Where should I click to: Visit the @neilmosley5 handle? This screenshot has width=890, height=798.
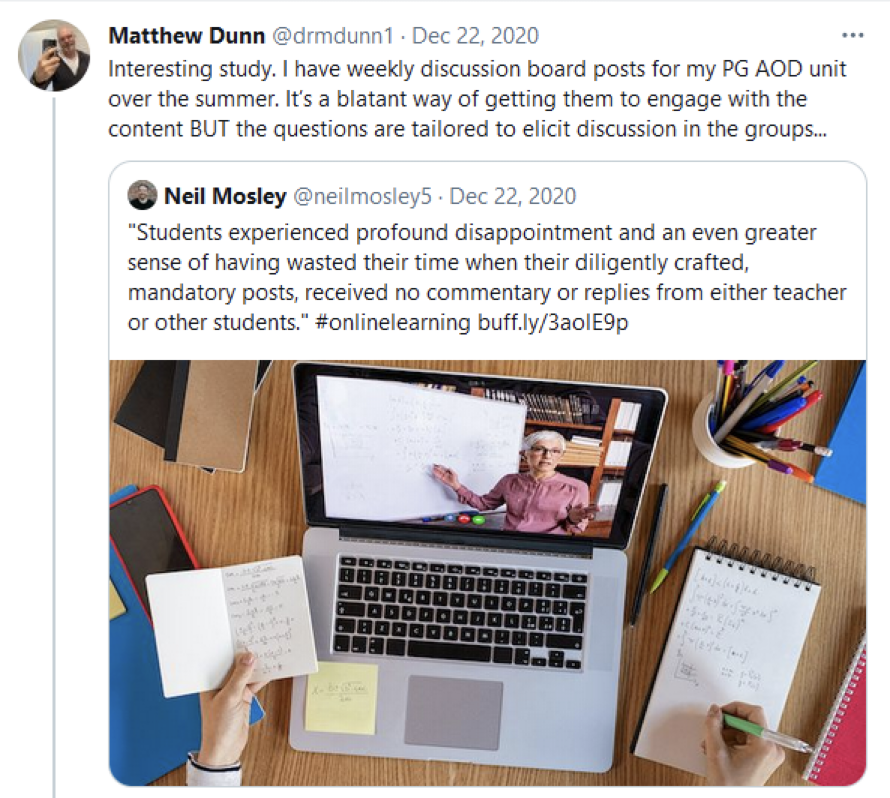click(x=362, y=196)
